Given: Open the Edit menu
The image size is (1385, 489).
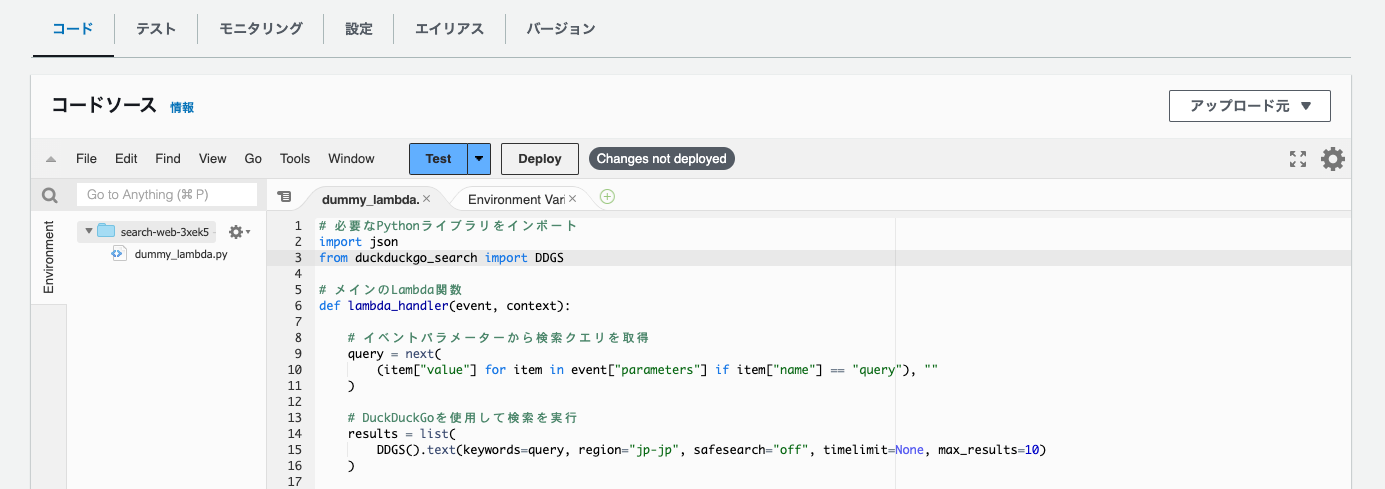Looking at the screenshot, I should click(x=126, y=159).
